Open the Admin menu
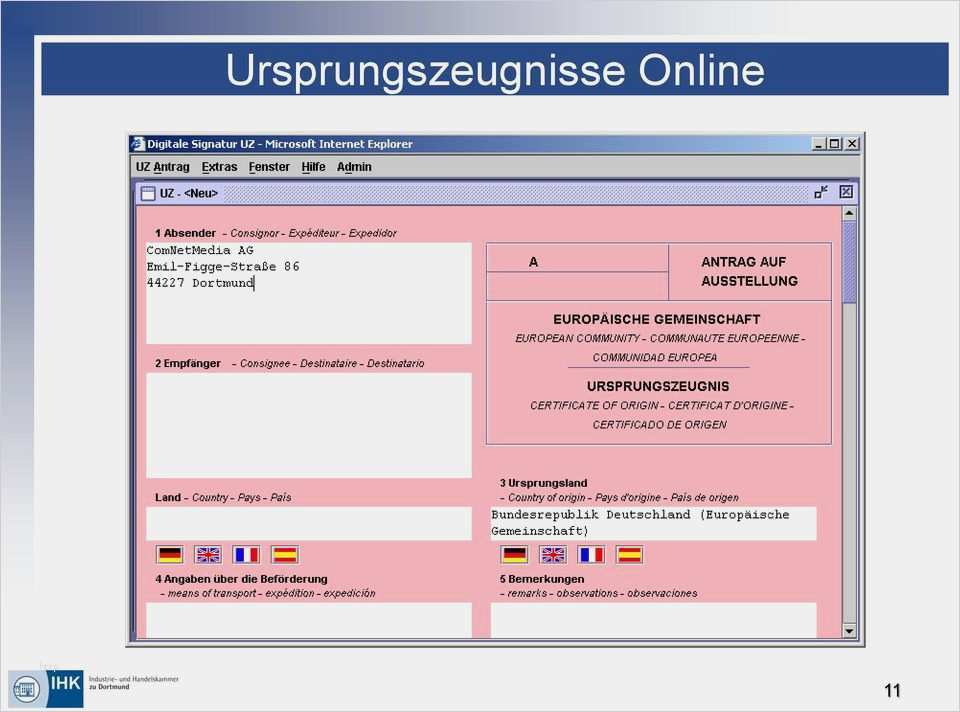The height and width of the screenshot is (712, 960). click(354, 167)
